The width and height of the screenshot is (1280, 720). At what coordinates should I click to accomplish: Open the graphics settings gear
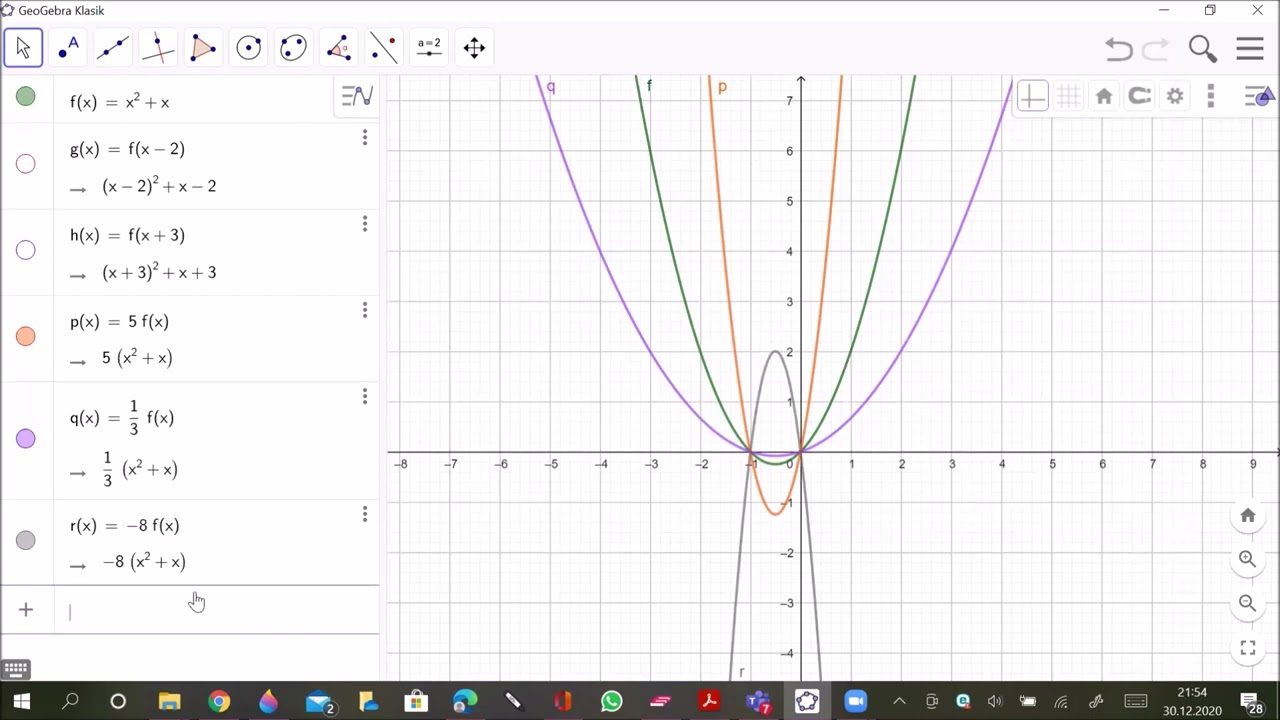point(1175,96)
